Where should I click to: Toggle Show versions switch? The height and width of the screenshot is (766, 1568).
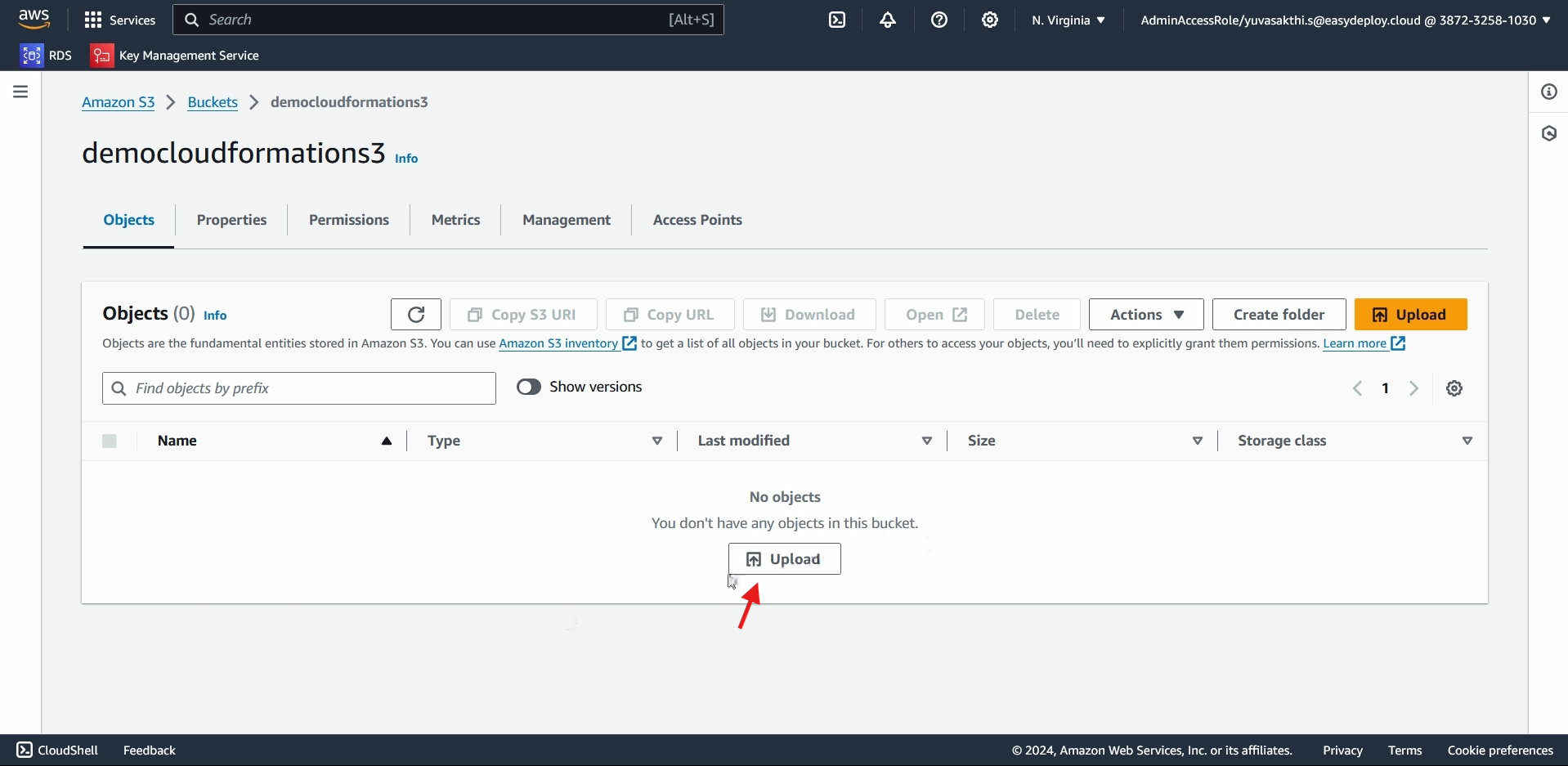tap(529, 387)
